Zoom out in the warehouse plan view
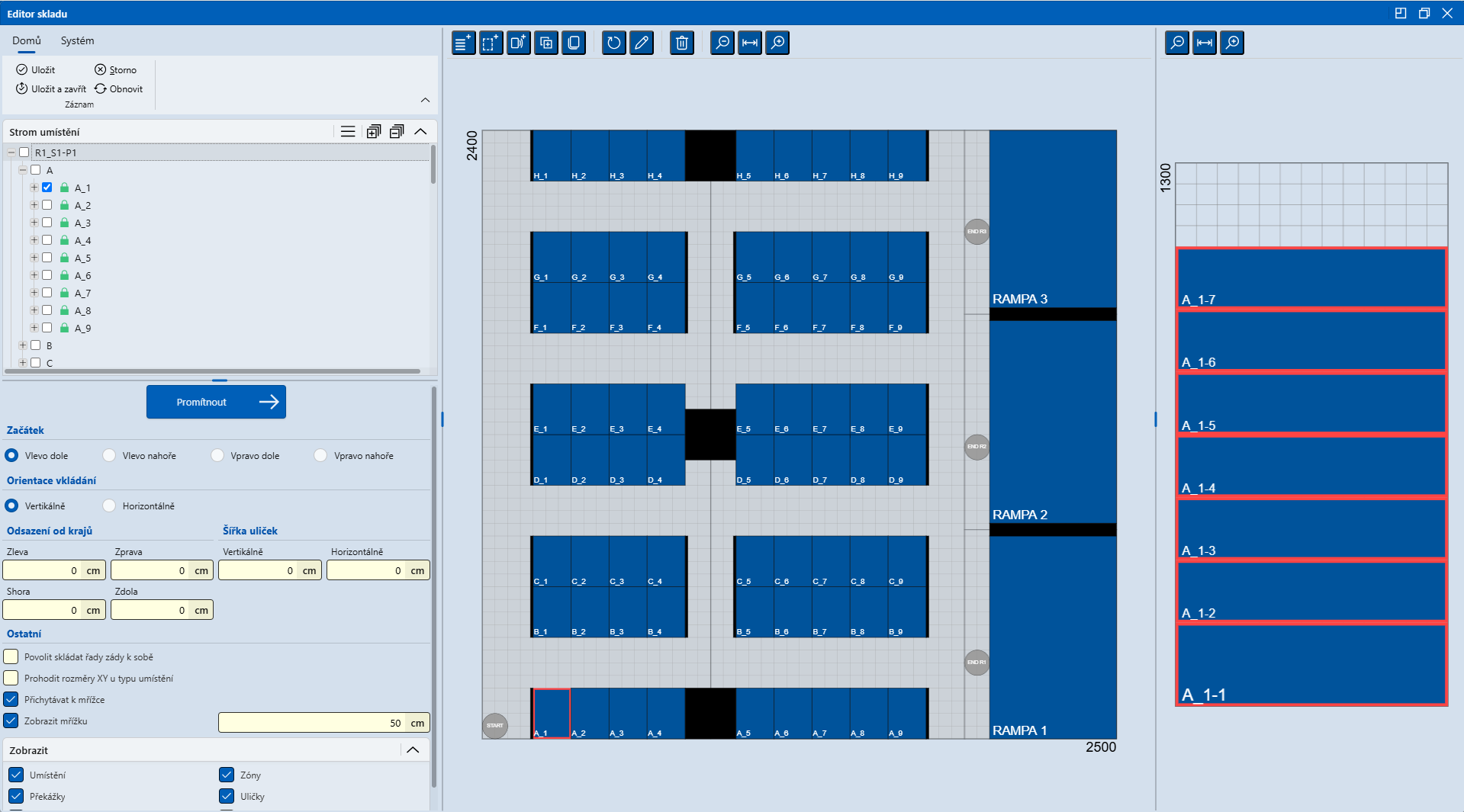 tap(722, 43)
